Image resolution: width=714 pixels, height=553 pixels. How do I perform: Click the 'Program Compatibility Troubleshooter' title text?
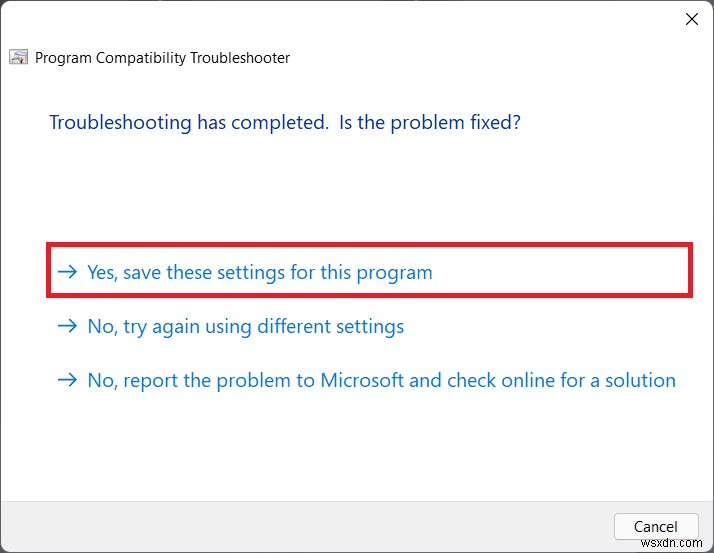click(x=162, y=58)
